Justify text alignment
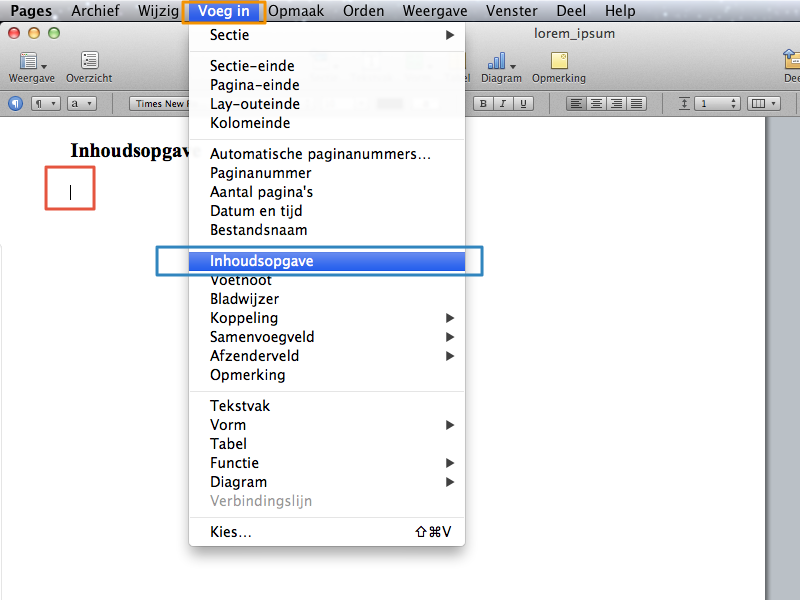Viewport: 800px width, 600px height. pyautogui.click(x=636, y=104)
